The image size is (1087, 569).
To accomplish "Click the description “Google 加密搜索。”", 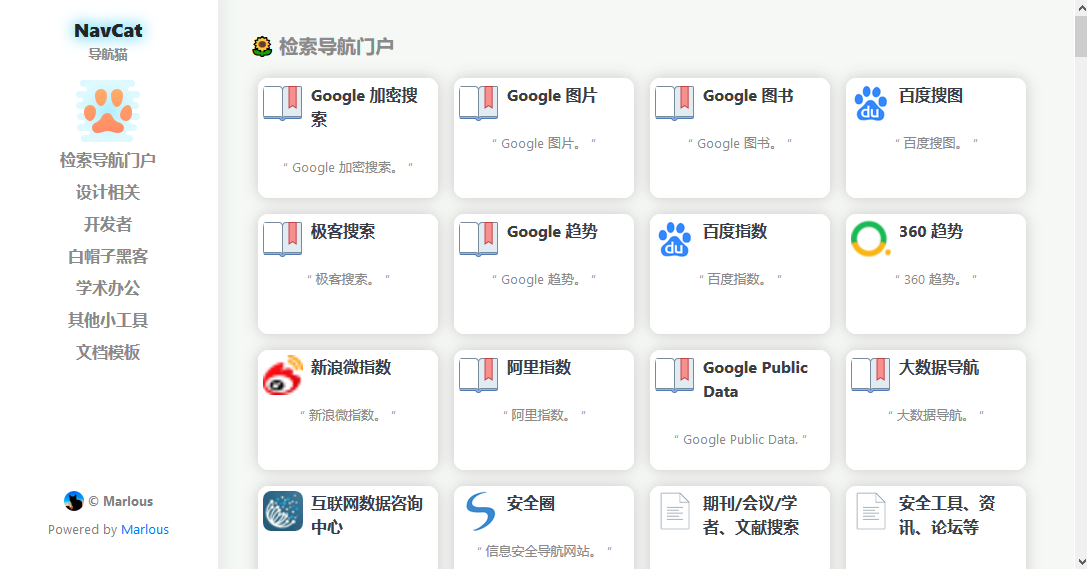I will pos(348,167).
